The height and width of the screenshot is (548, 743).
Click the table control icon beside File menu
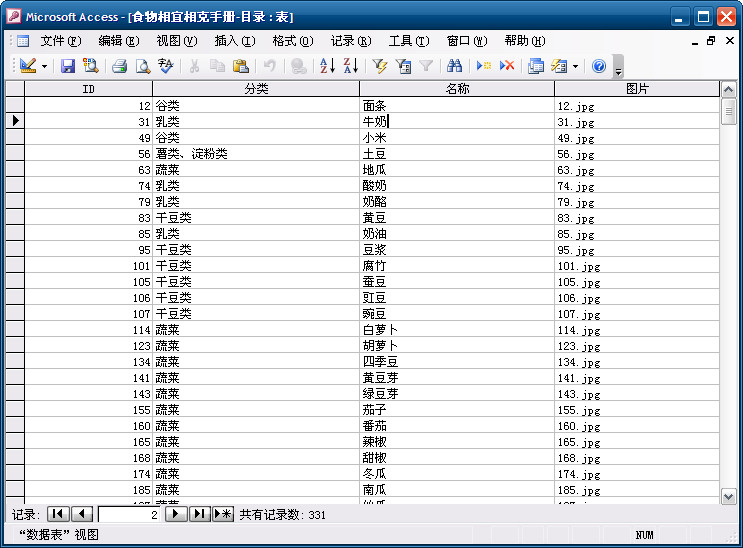tap(23, 41)
